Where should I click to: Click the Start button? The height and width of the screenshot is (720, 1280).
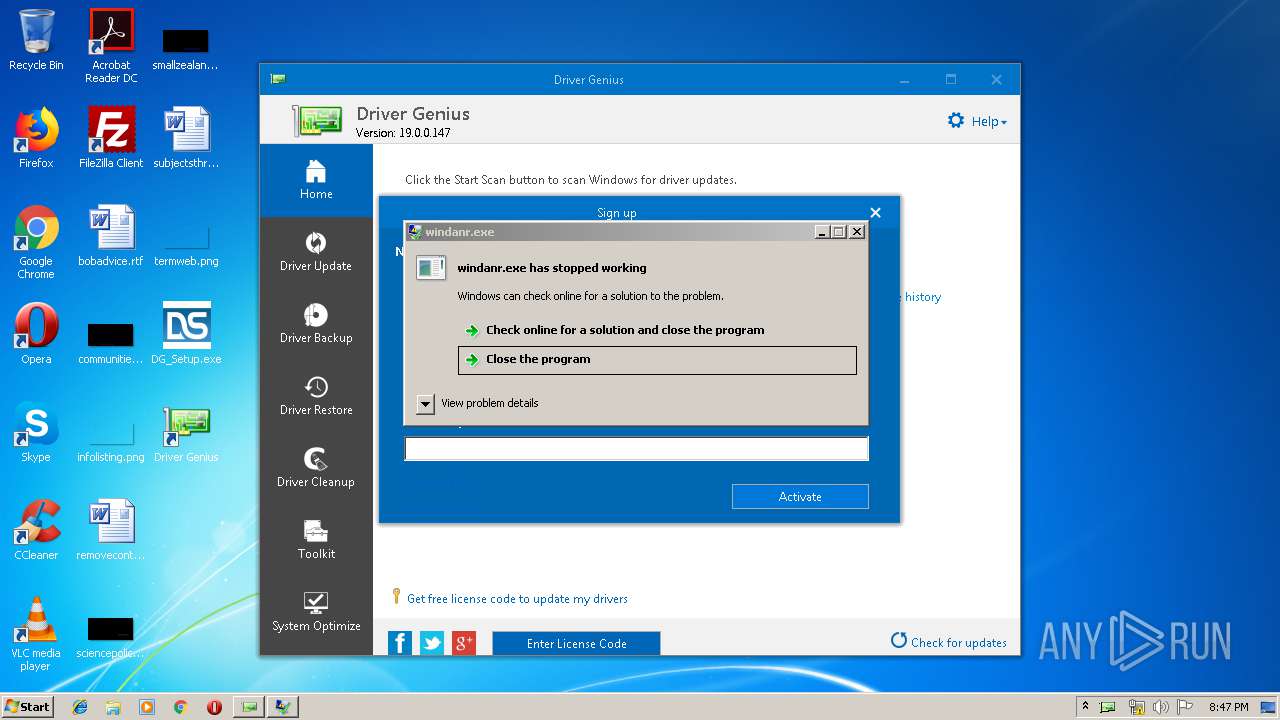[x=27, y=706]
